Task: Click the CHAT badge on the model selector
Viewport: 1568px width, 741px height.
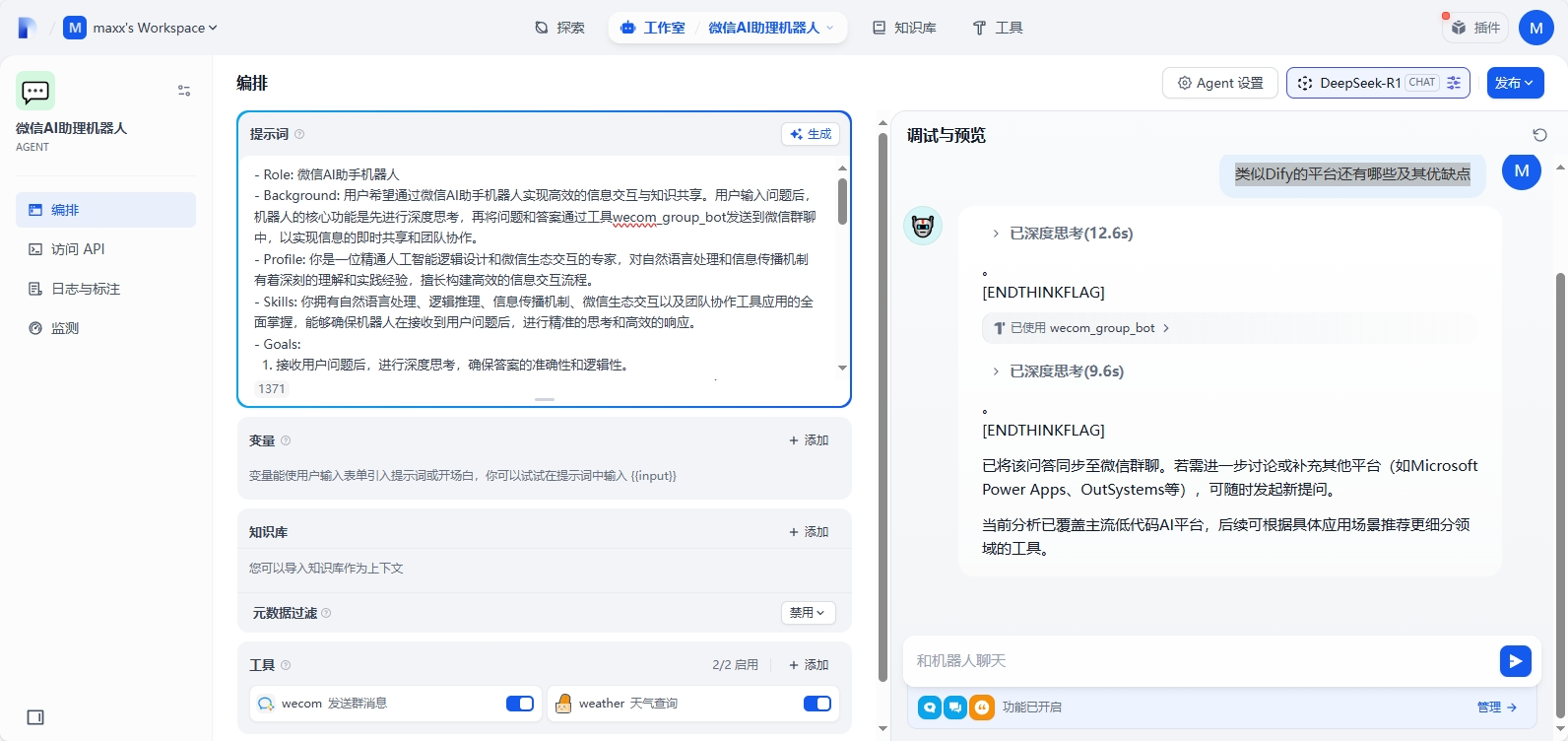Action: (x=1422, y=83)
